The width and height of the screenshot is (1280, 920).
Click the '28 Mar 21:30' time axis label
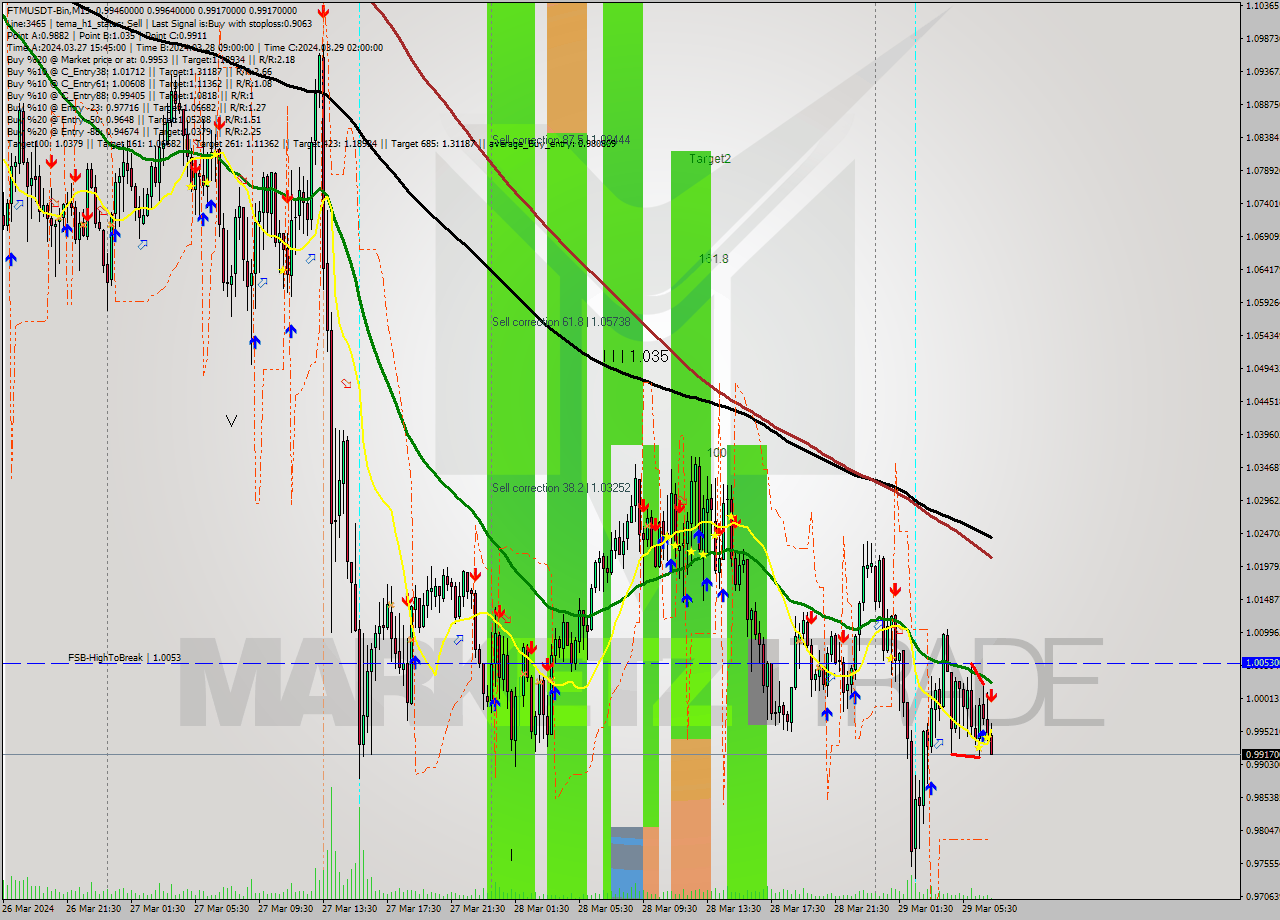pyautogui.click(x=862, y=909)
